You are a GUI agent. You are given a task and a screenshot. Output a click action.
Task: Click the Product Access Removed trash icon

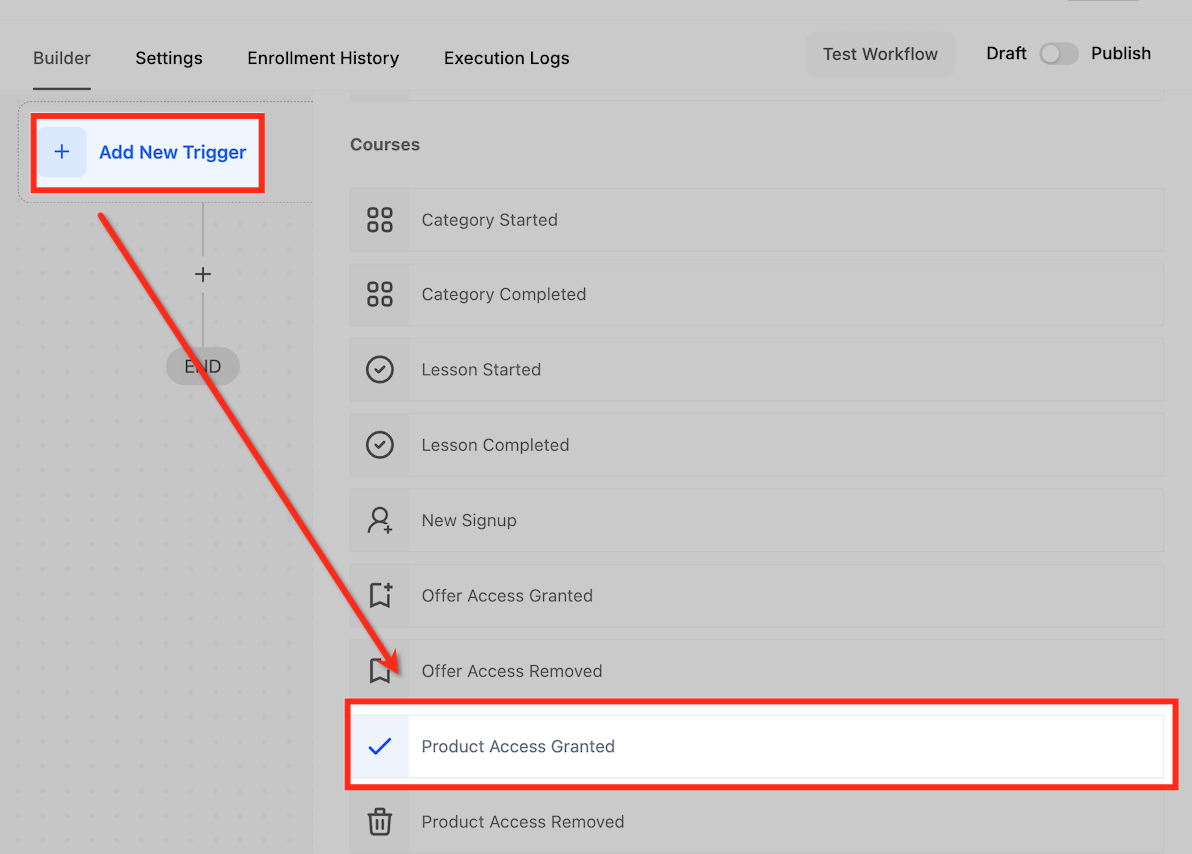coord(379,821)
